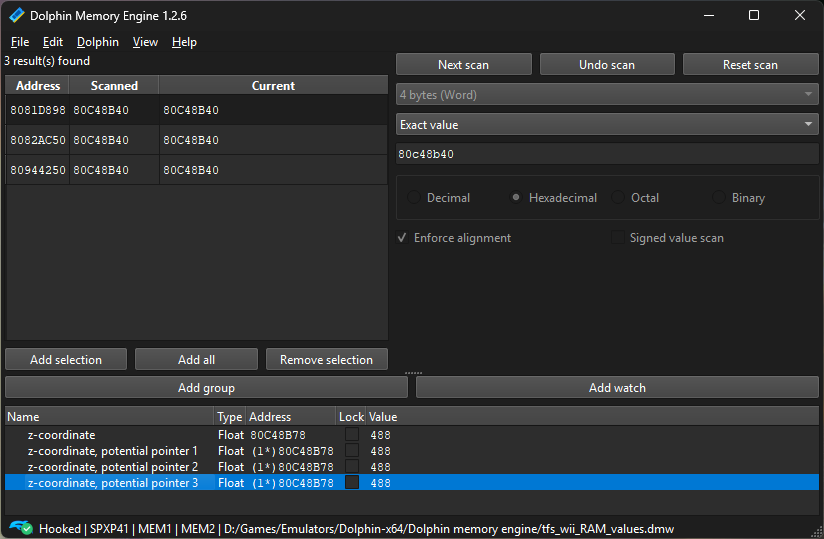Screen dimensions: 824x539
Task: Open the Exact value filter dropdown
Action: 607,125
